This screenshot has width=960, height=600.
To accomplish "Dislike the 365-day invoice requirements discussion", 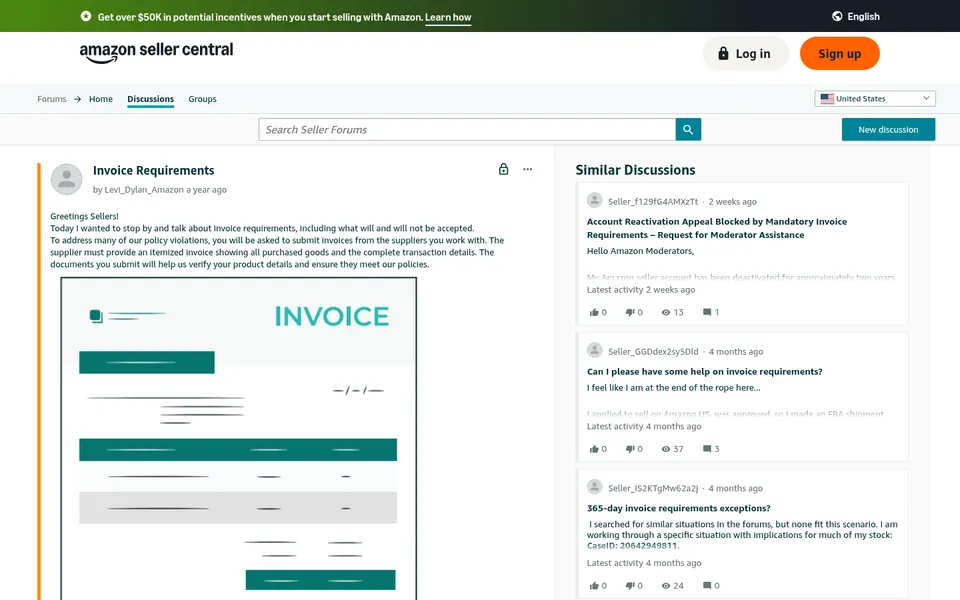I will [629, 585].
